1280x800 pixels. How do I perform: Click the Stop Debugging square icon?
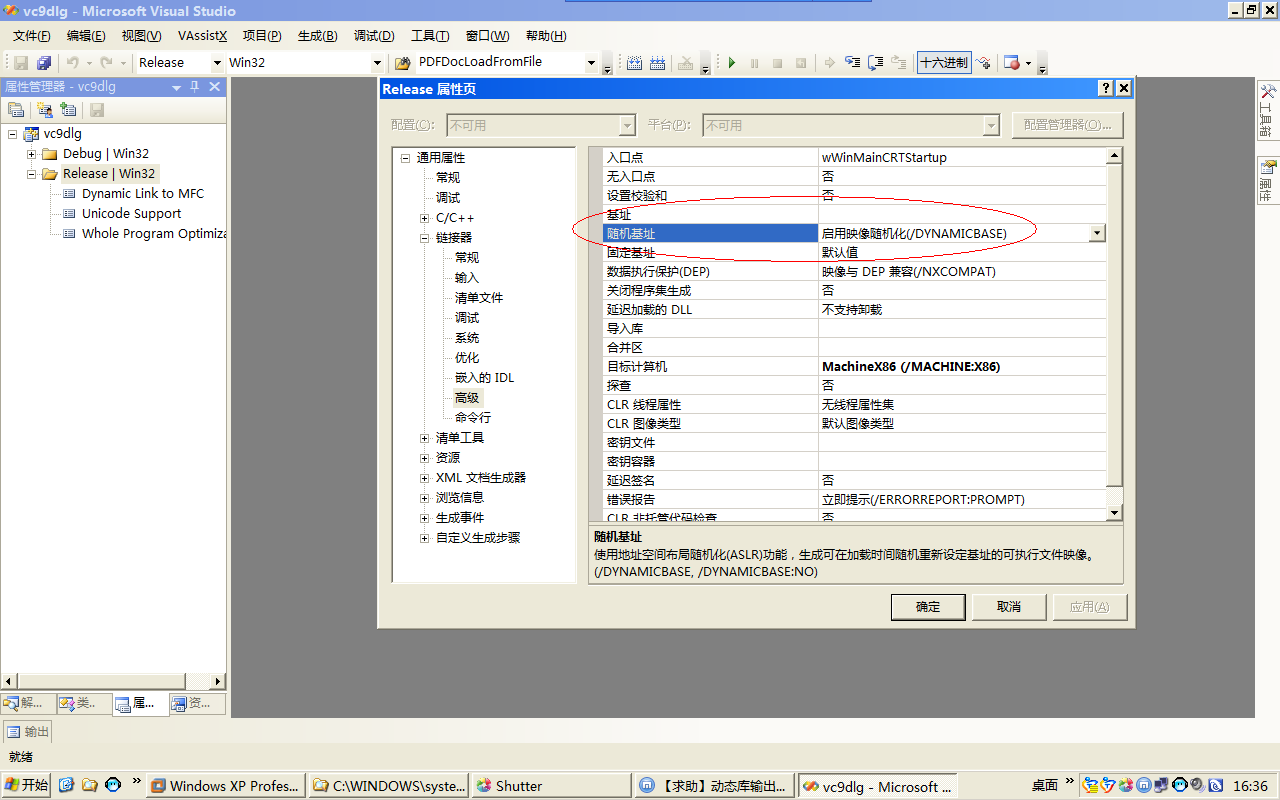coord(778,63)
